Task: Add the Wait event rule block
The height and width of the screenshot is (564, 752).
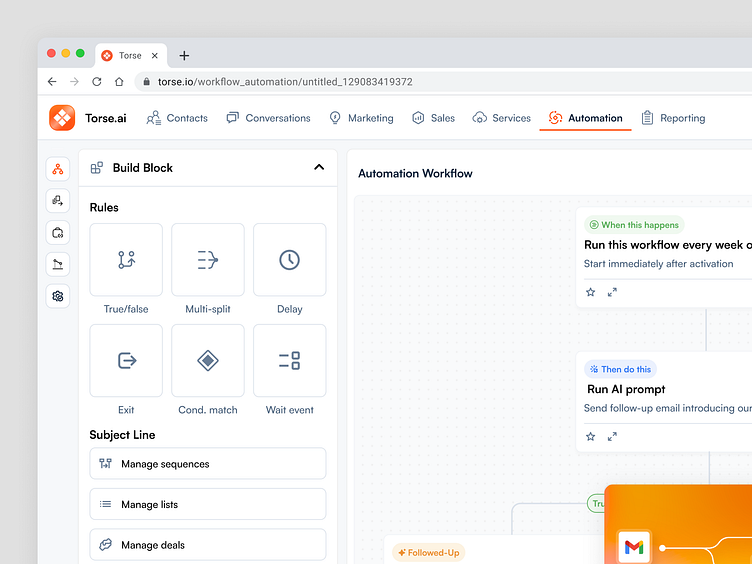Action: [x=290, y=360]
